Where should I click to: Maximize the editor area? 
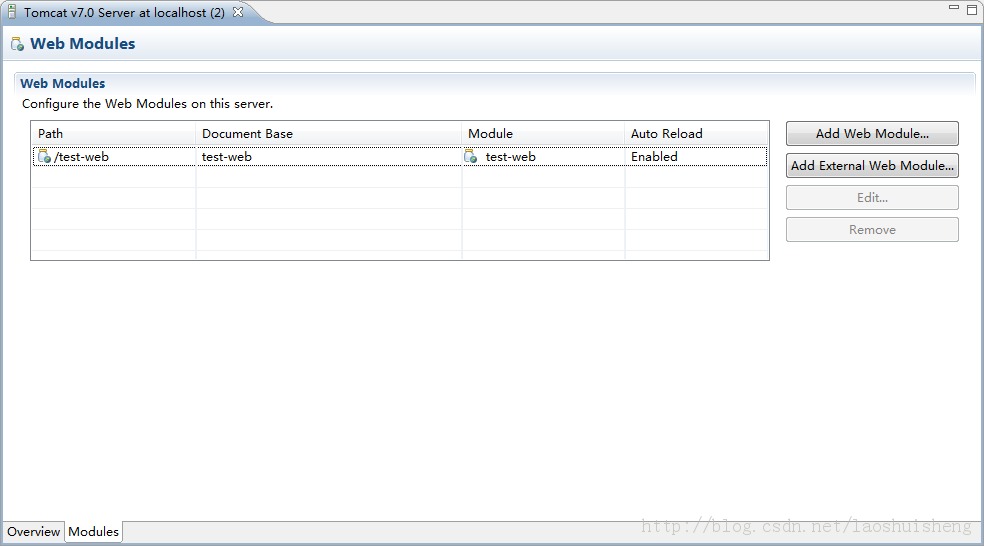coord(972,9)
